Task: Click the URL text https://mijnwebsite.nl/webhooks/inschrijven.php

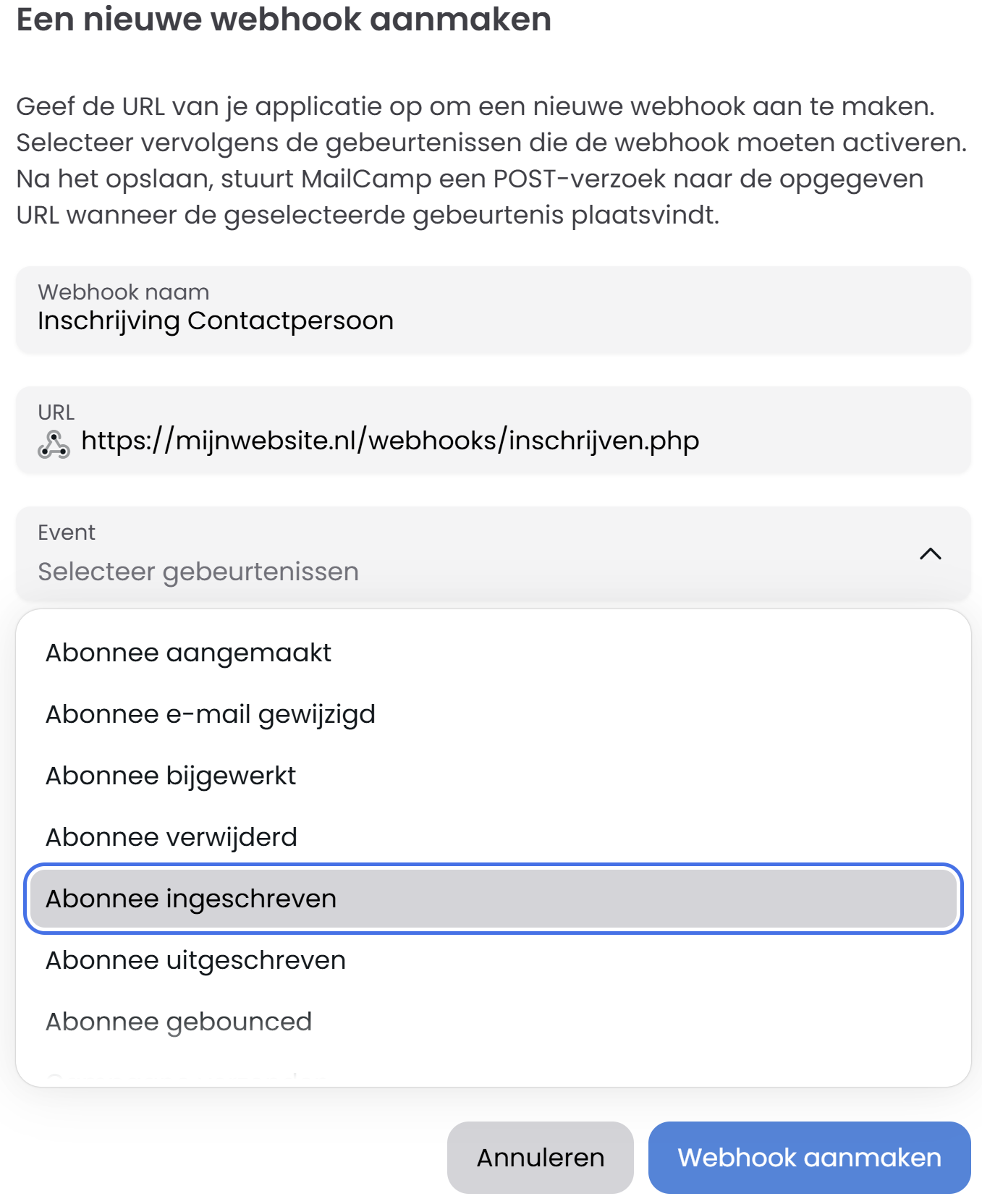Action: 391,441
